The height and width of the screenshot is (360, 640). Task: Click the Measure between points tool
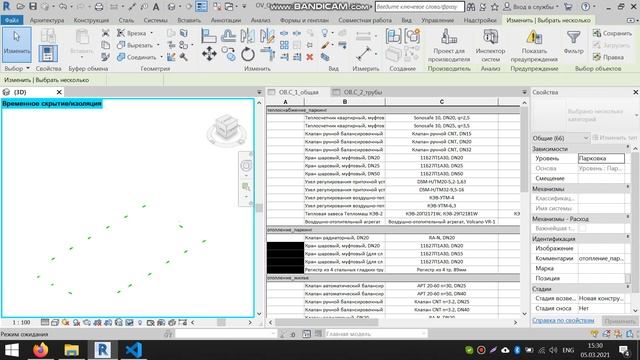(x=363, y=54)
